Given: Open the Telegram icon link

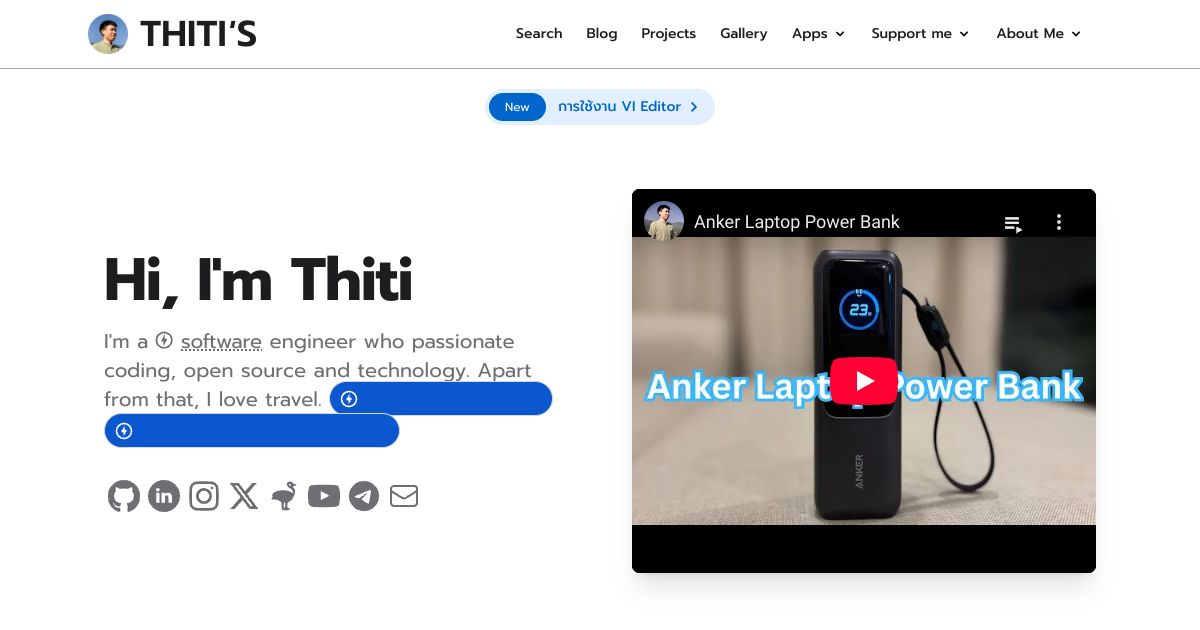Looking at the screenshot, I should click(x=364, y=496).
